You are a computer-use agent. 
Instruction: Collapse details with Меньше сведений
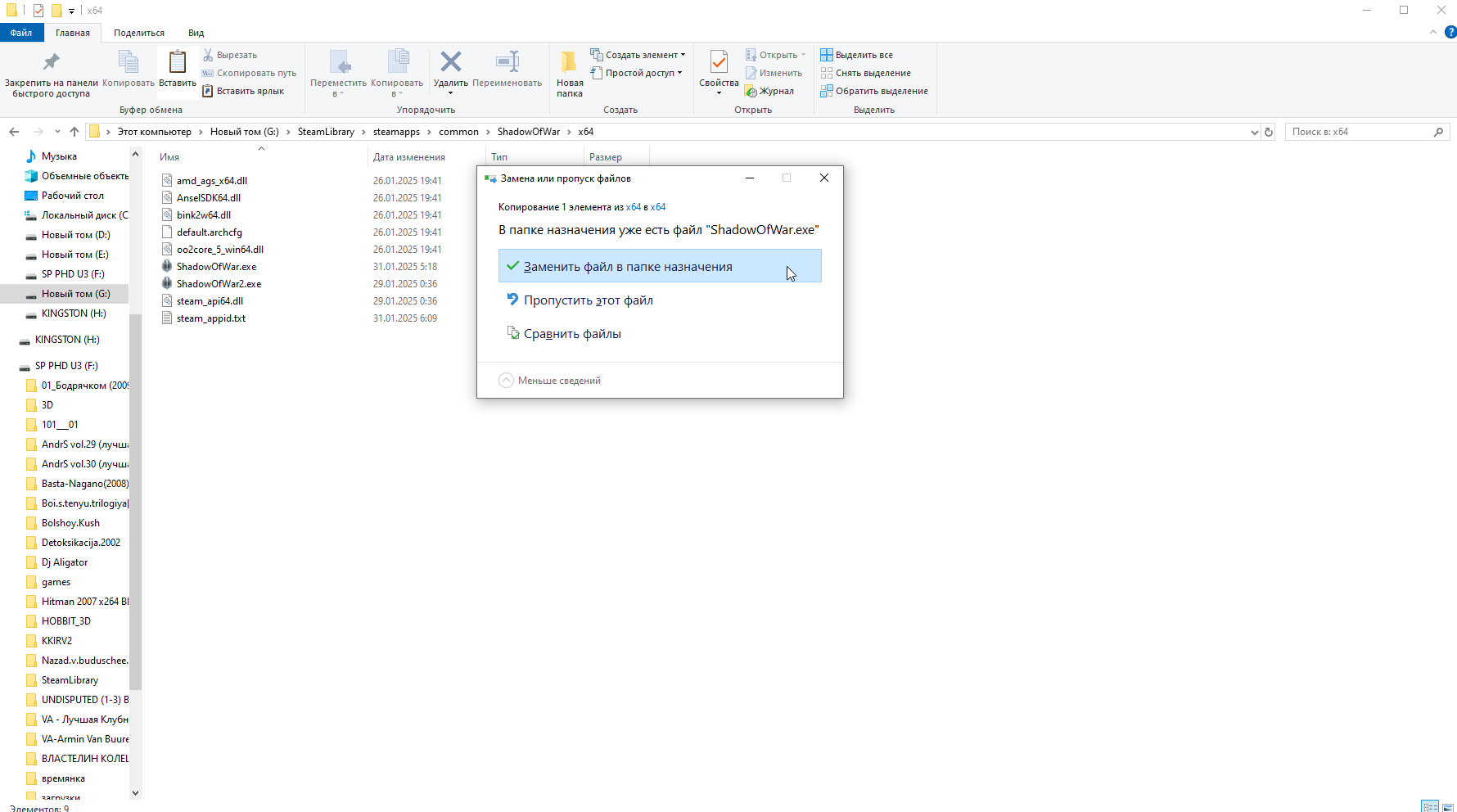pyautogui.click(x=550, y=381)
